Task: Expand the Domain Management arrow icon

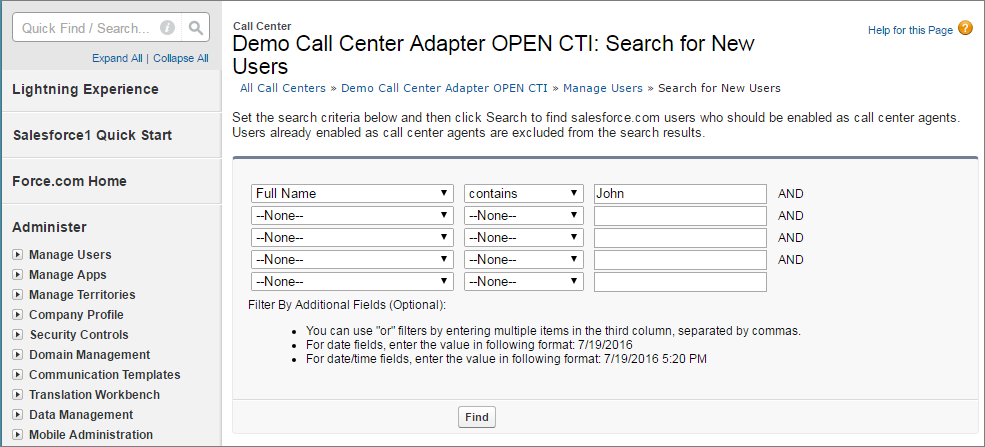Action: [18, 355]
